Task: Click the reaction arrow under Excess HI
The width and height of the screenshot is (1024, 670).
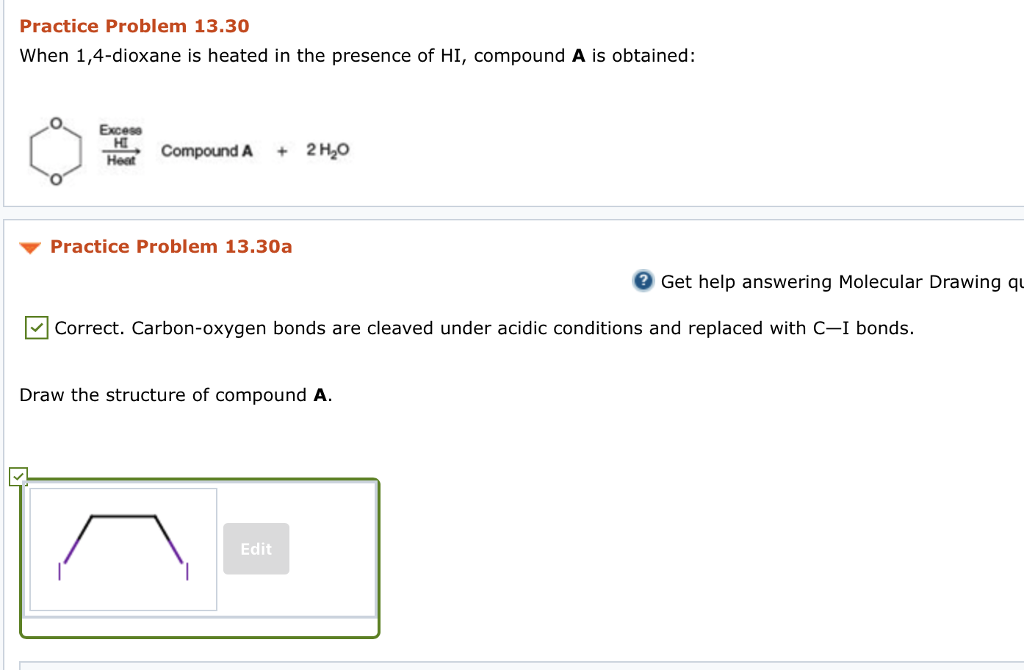Action: click(120, 151)
